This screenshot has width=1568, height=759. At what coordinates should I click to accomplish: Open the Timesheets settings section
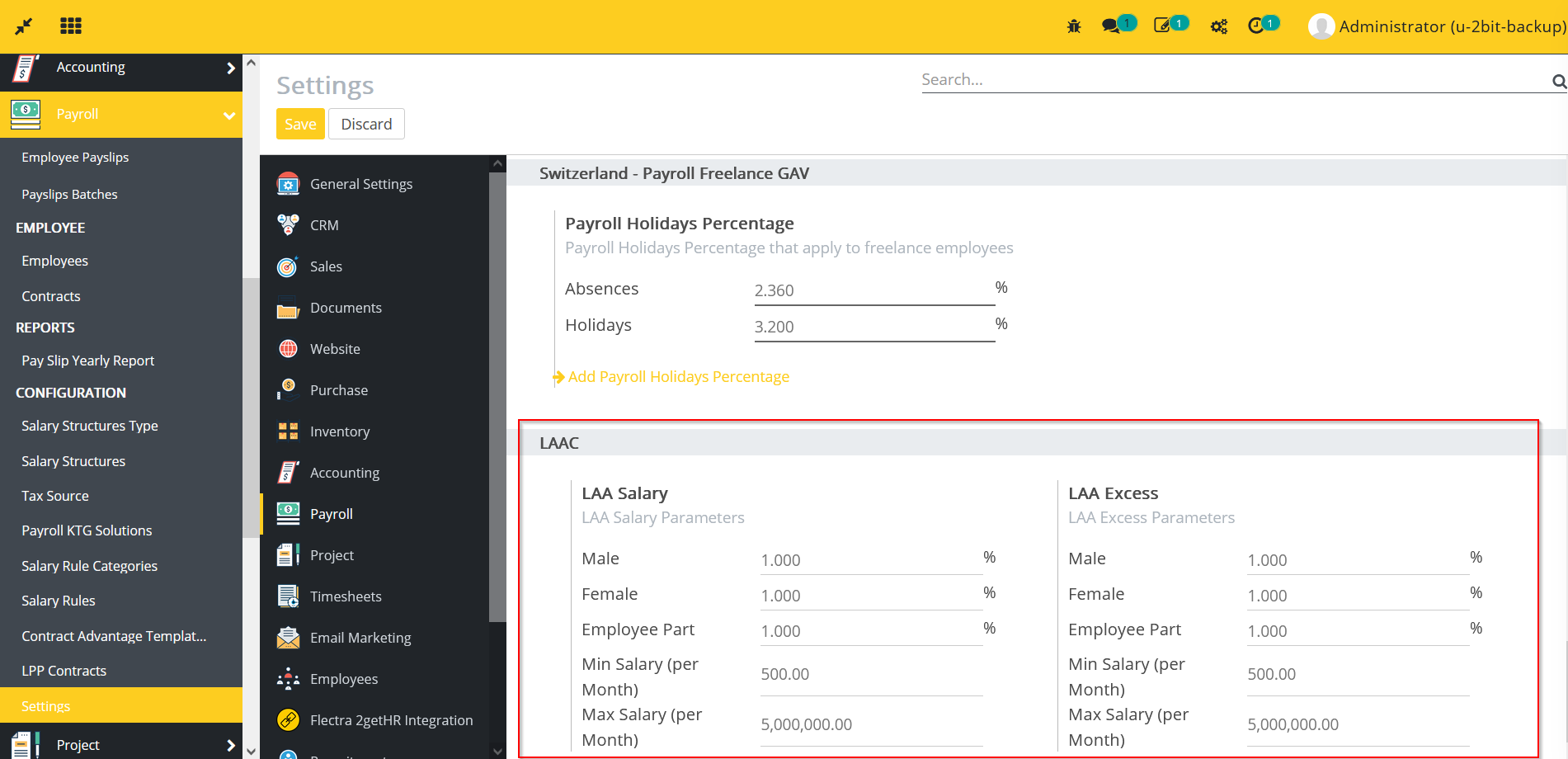(346, 596)
